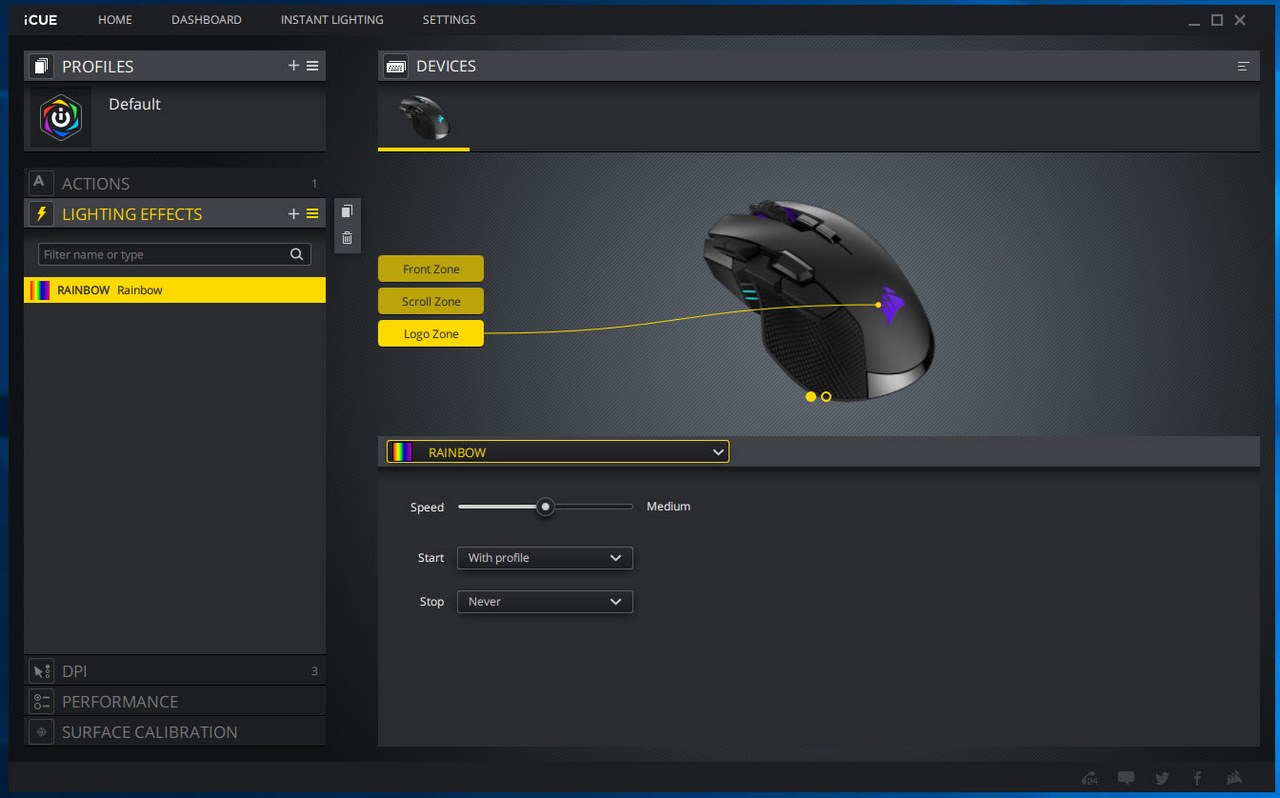Select the Scroll Zone button
The width and height of the screenshot is (1280, 798).
431,301
